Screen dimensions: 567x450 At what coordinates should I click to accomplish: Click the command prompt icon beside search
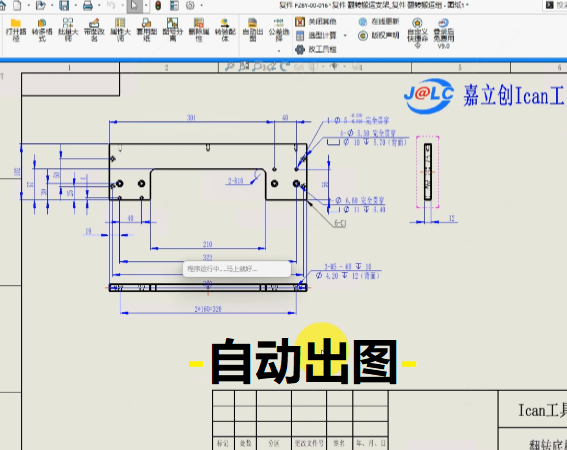tap(550, 5)
